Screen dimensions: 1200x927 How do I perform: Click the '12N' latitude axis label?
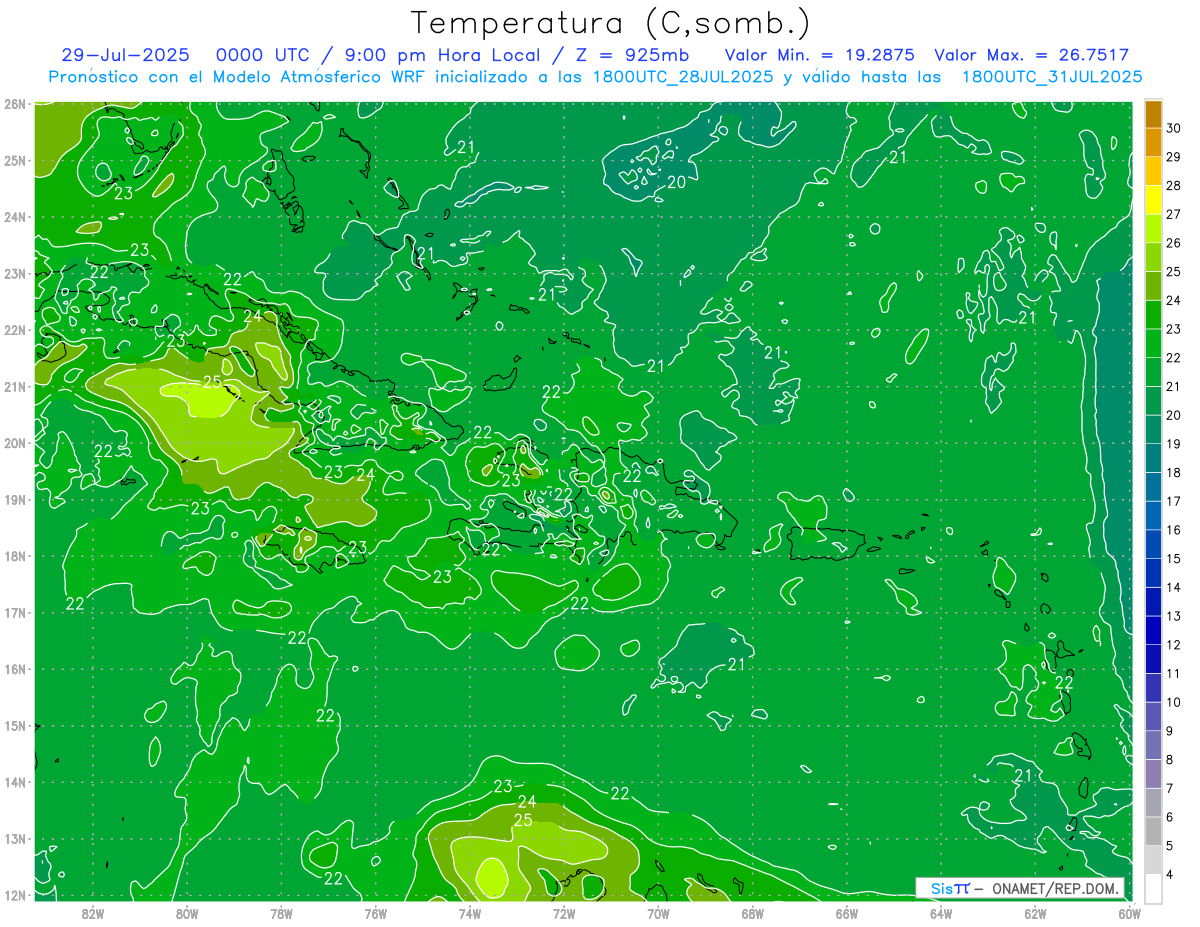(15, 895)
